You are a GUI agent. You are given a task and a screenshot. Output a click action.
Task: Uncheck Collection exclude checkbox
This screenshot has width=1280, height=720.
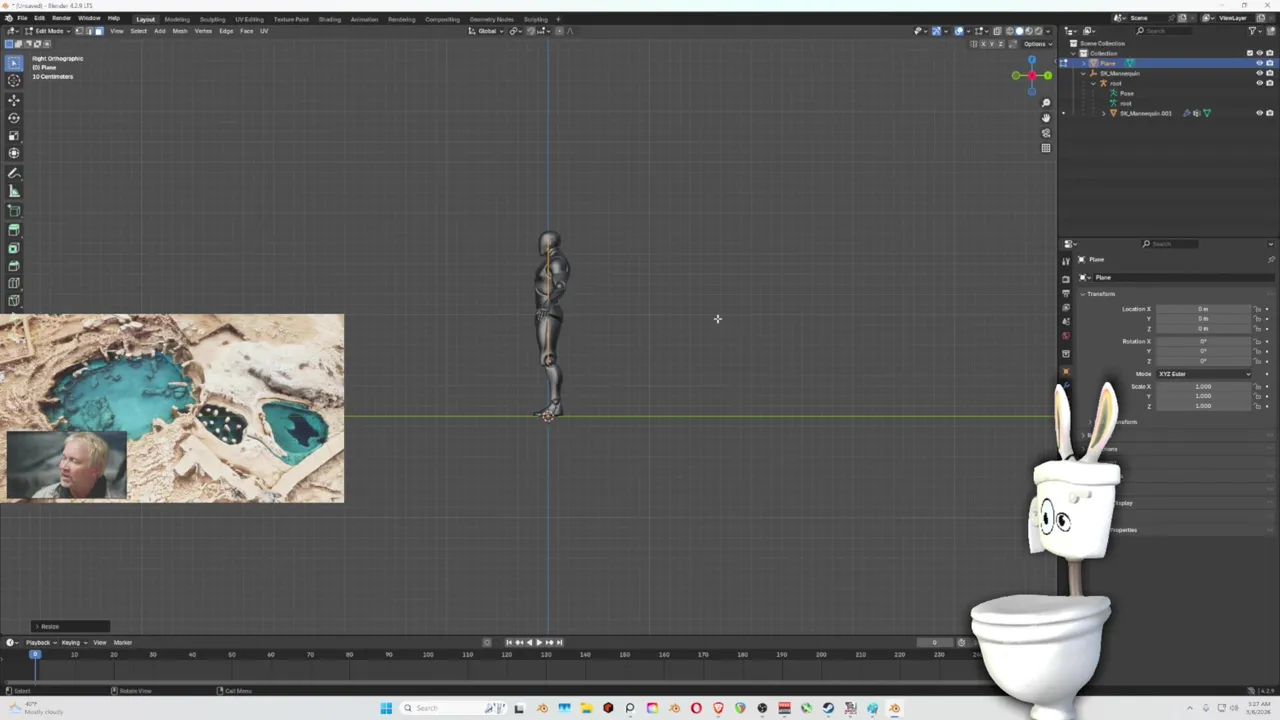(x=1249, y=53)
